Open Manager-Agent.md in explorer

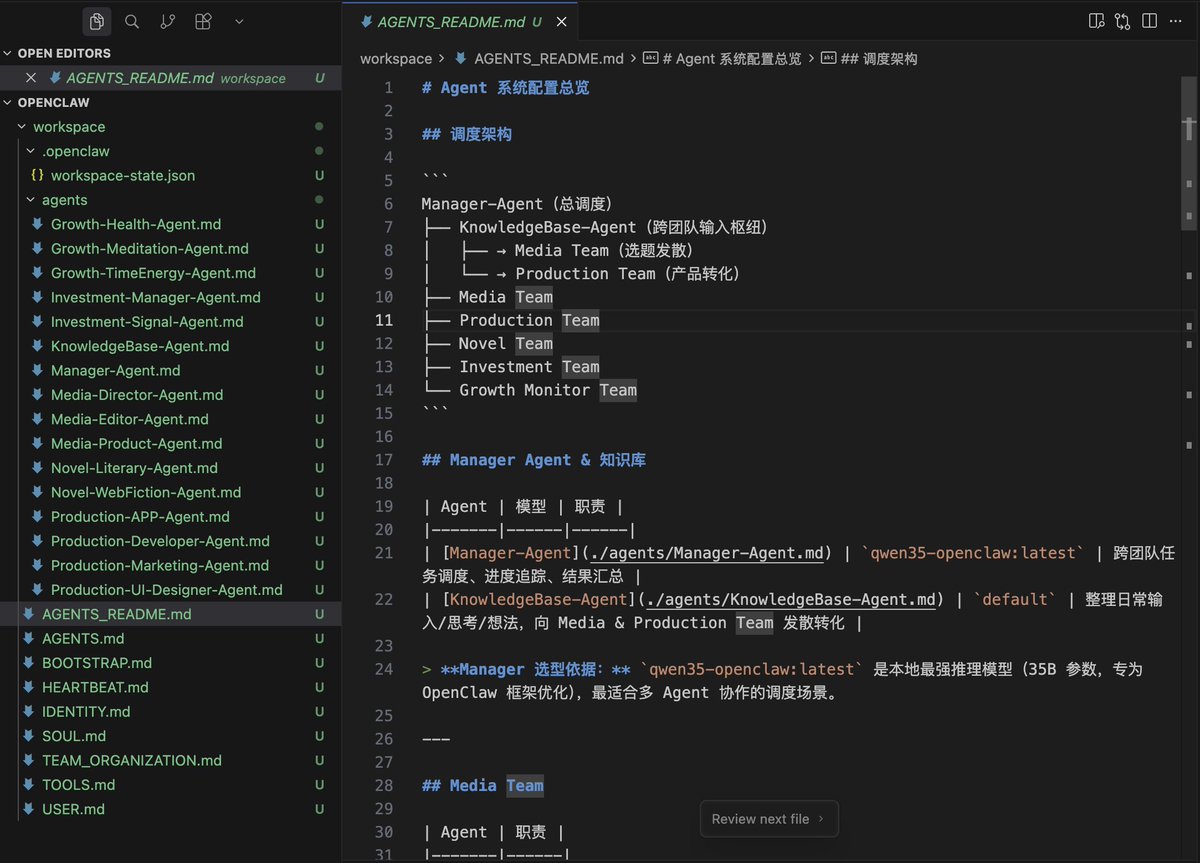tap(116, 370)
